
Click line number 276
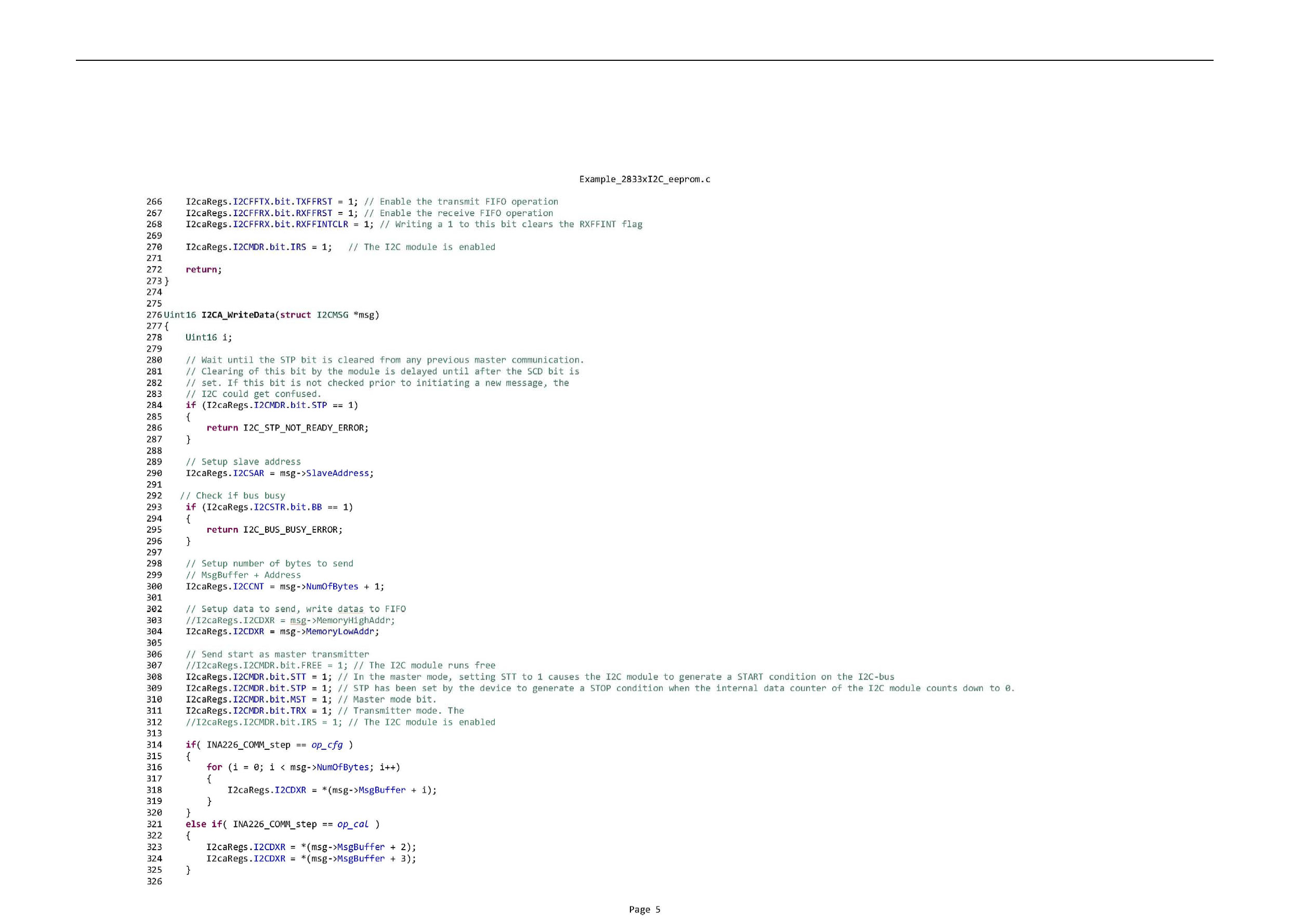click(x=154, y=315)
